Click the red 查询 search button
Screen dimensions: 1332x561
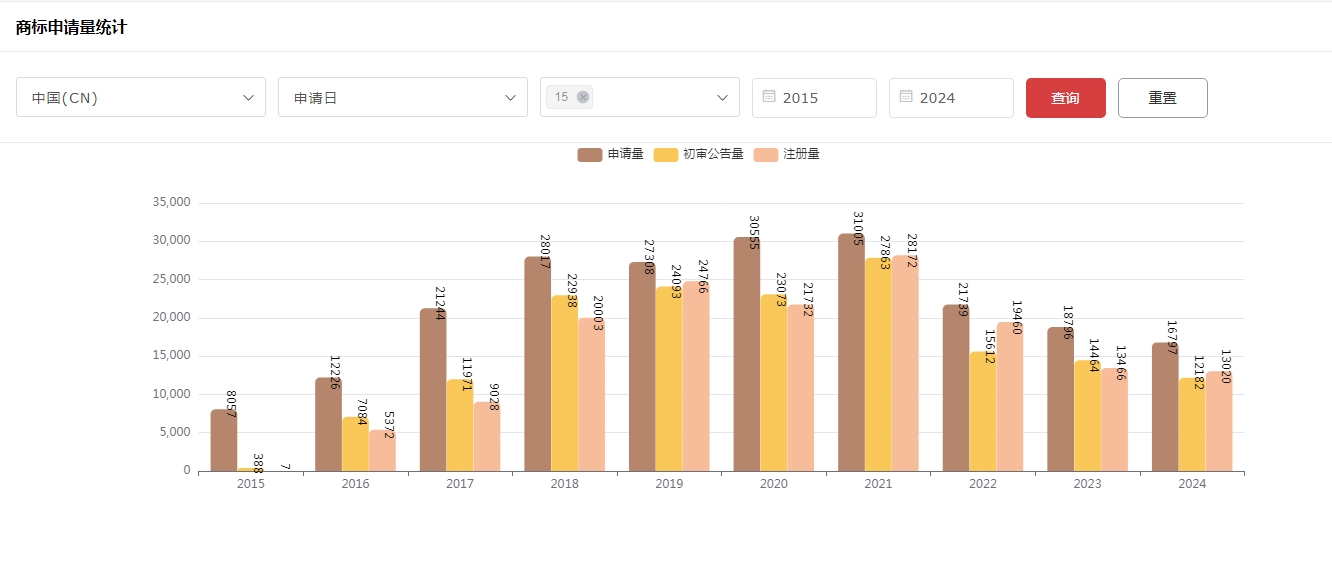click(1066, 98)
